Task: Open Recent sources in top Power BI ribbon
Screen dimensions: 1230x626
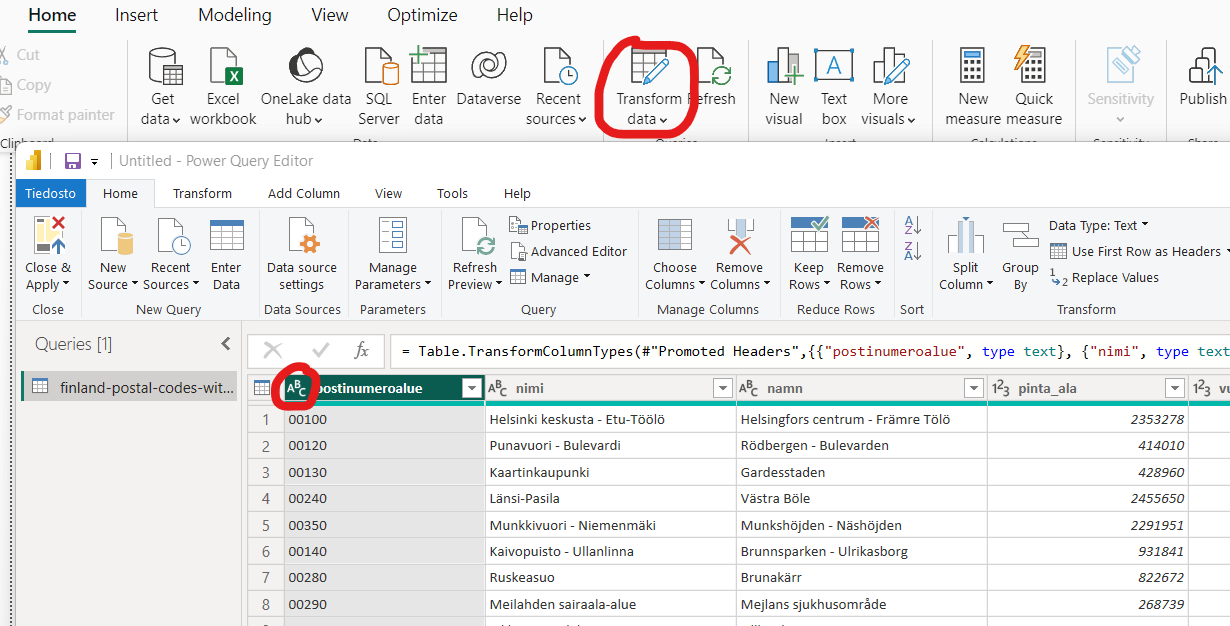Action: [558, 87]
